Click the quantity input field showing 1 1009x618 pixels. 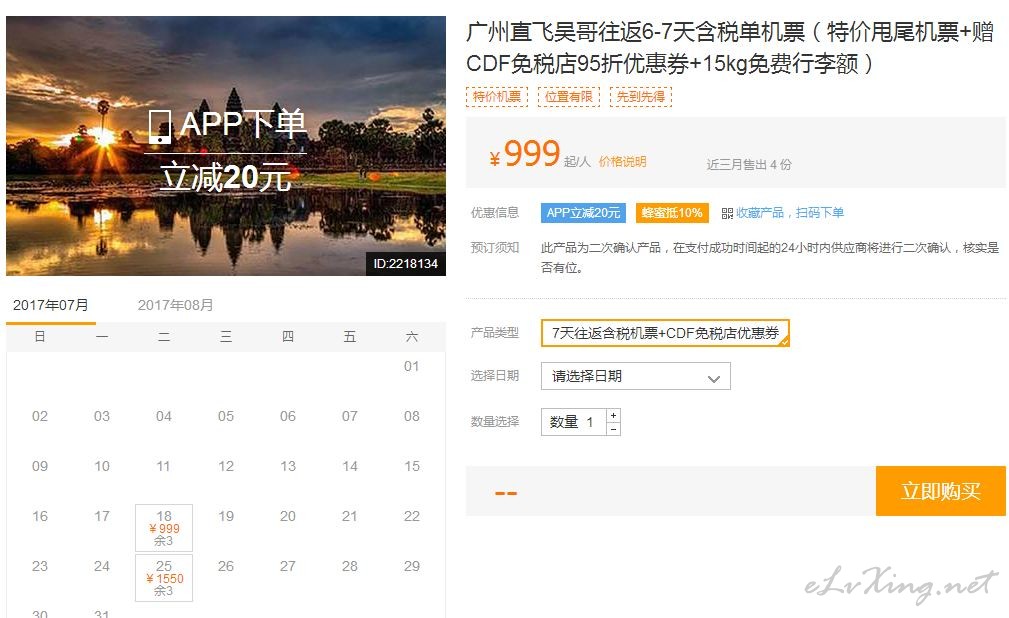[573, 422]
